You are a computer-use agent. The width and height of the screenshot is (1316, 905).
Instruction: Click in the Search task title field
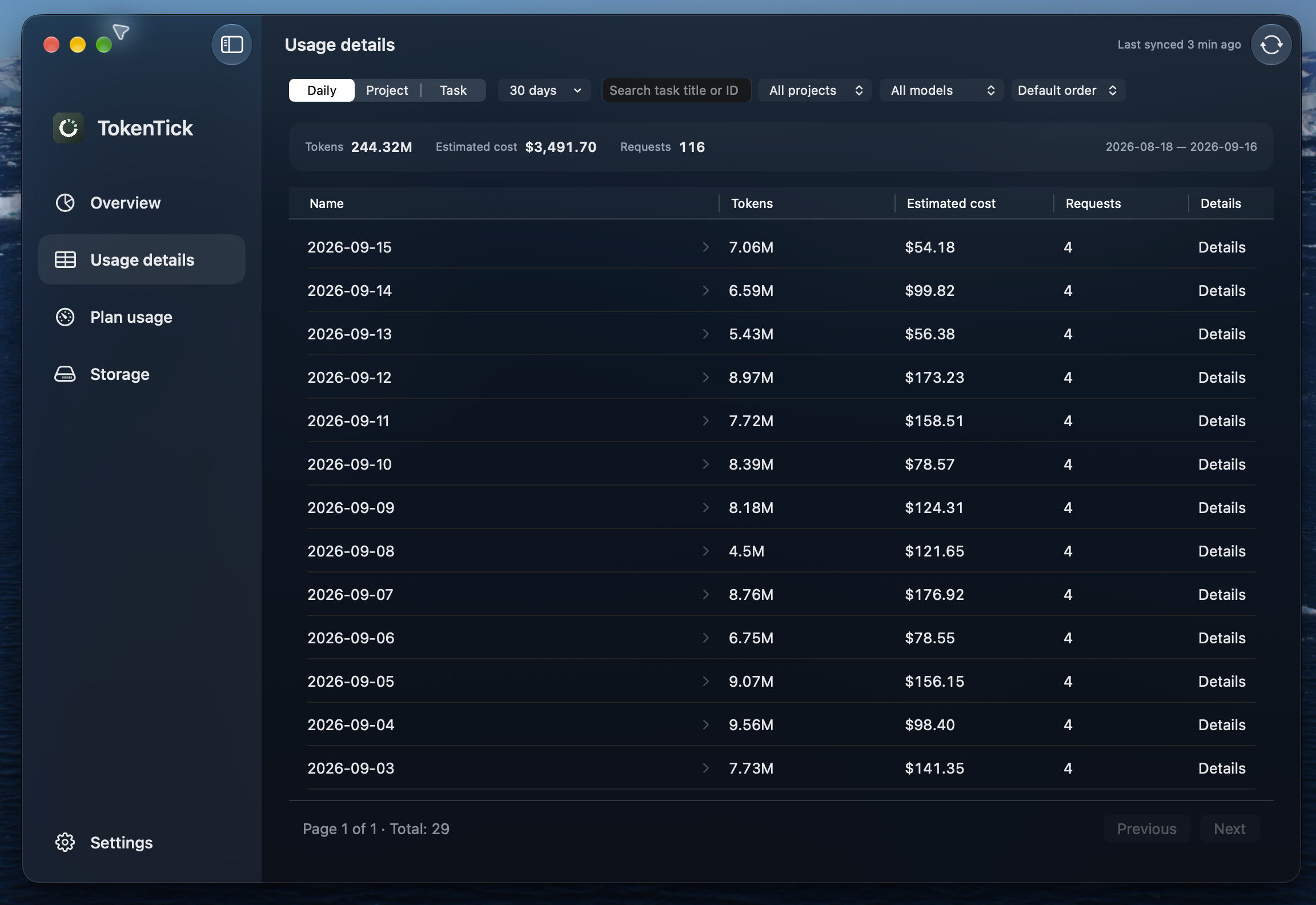(676, 90)
